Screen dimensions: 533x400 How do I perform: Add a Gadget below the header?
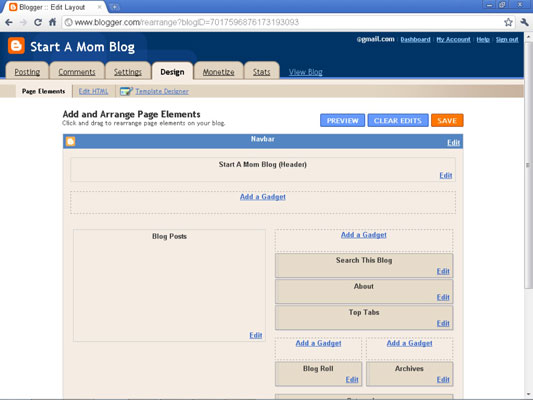coord(263,197)
